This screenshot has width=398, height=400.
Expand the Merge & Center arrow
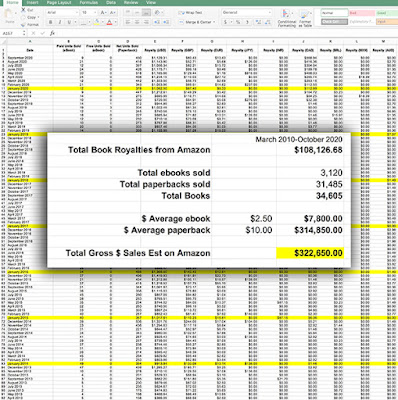[x=214, y=22]
